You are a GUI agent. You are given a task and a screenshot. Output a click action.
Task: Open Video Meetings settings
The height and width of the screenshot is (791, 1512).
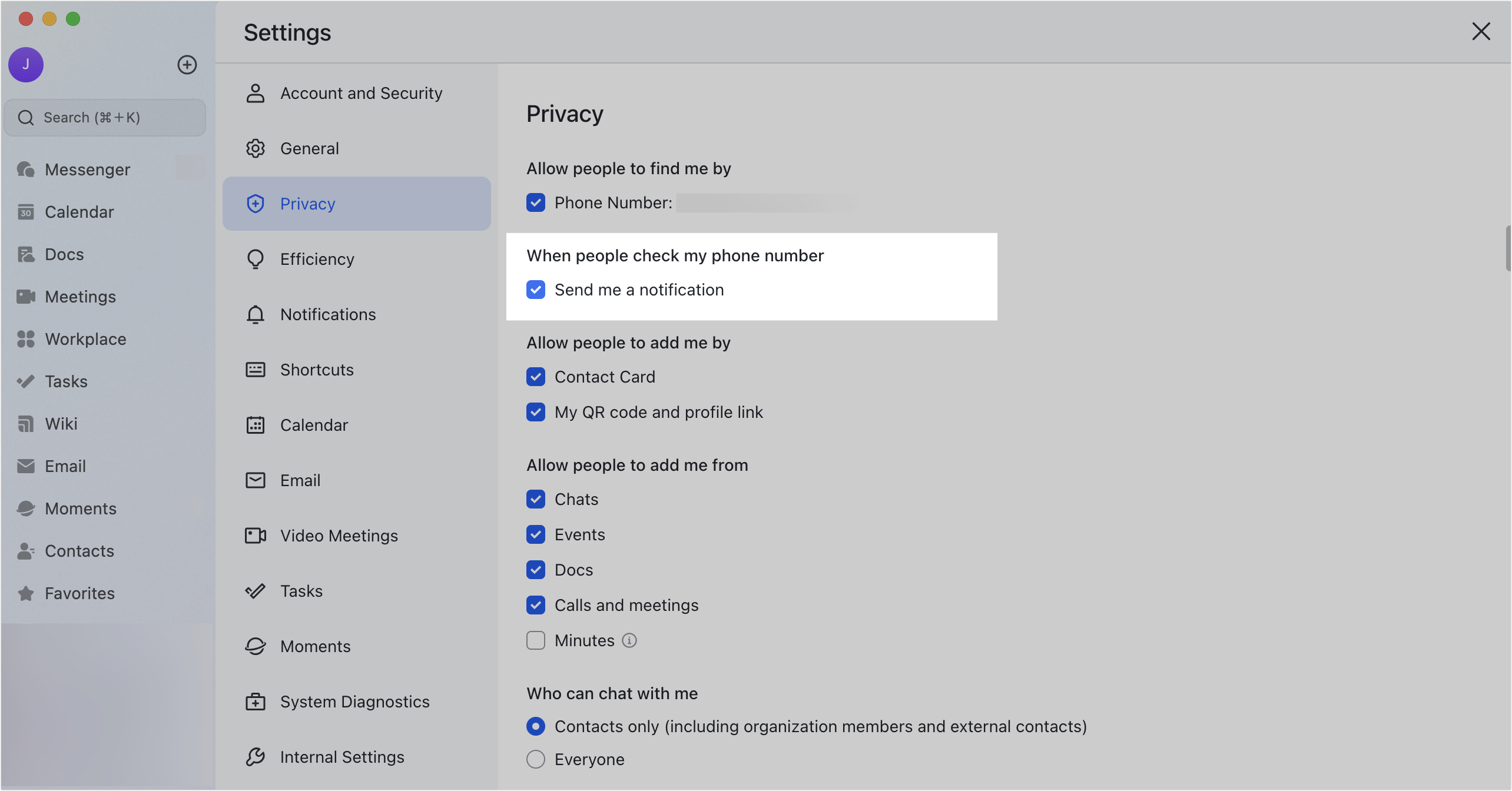pos(339,536)
